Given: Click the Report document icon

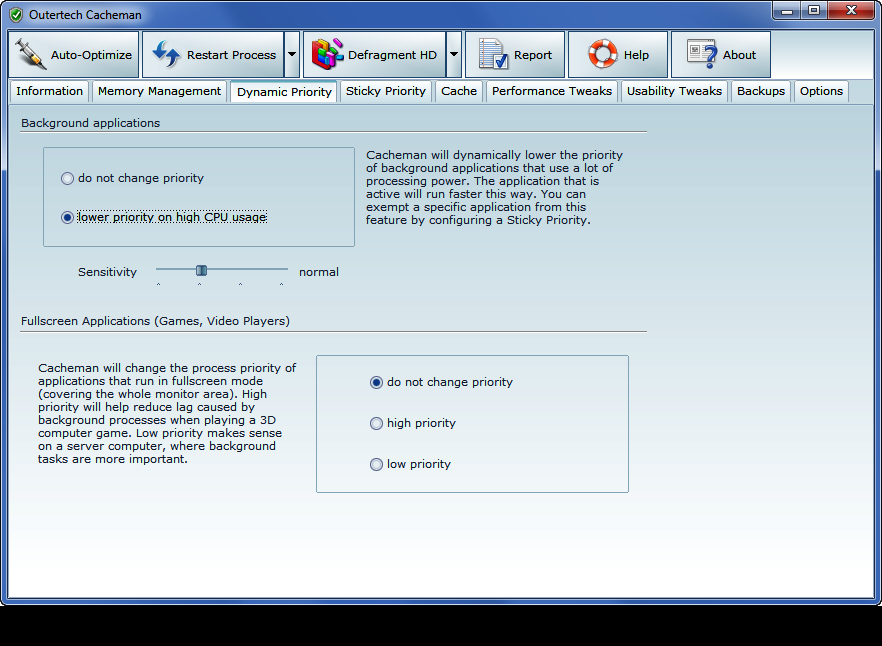Looking at the screenshot, I should pyautogui.click(x=493, y=55).
